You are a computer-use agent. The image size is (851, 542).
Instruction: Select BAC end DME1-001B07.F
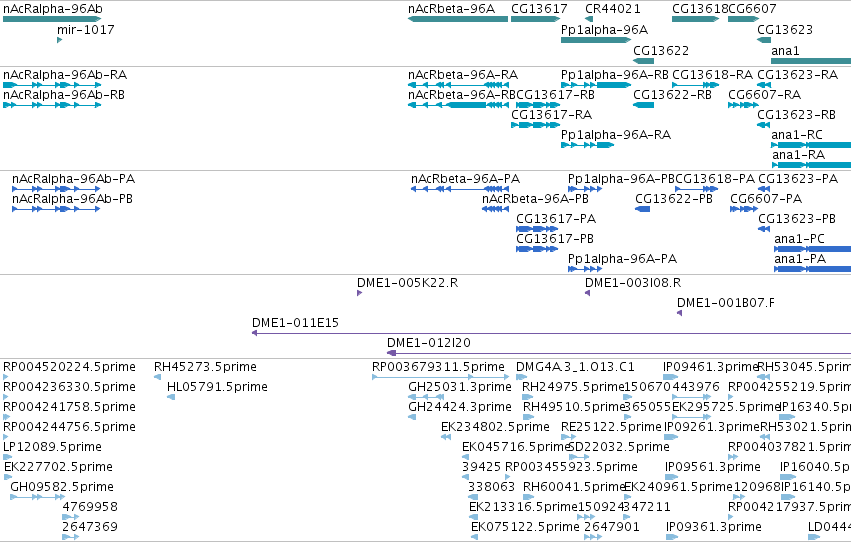679,313
